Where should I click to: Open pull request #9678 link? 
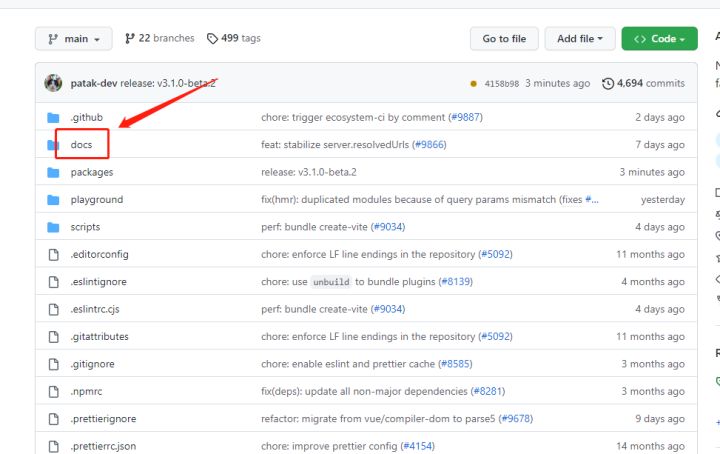516,419
